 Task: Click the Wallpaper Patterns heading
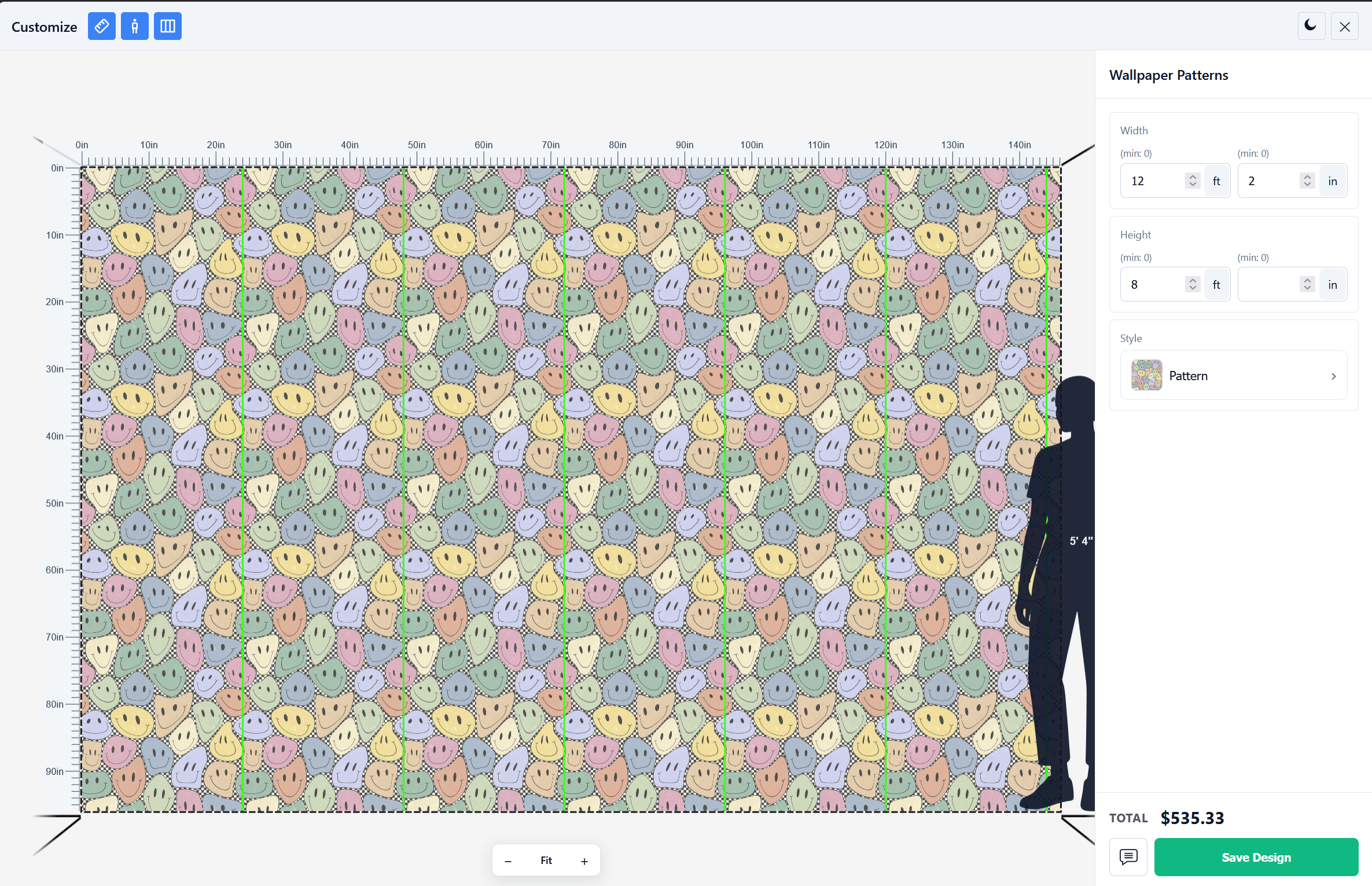(1168, 75)
